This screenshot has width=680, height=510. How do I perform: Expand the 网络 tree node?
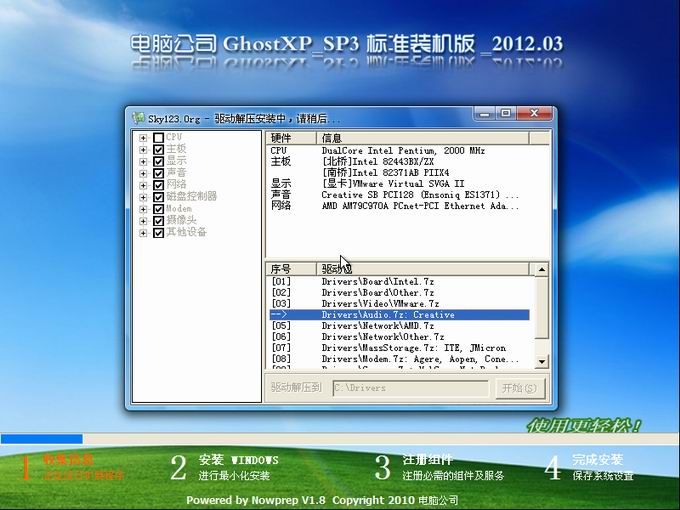point(143,185)
